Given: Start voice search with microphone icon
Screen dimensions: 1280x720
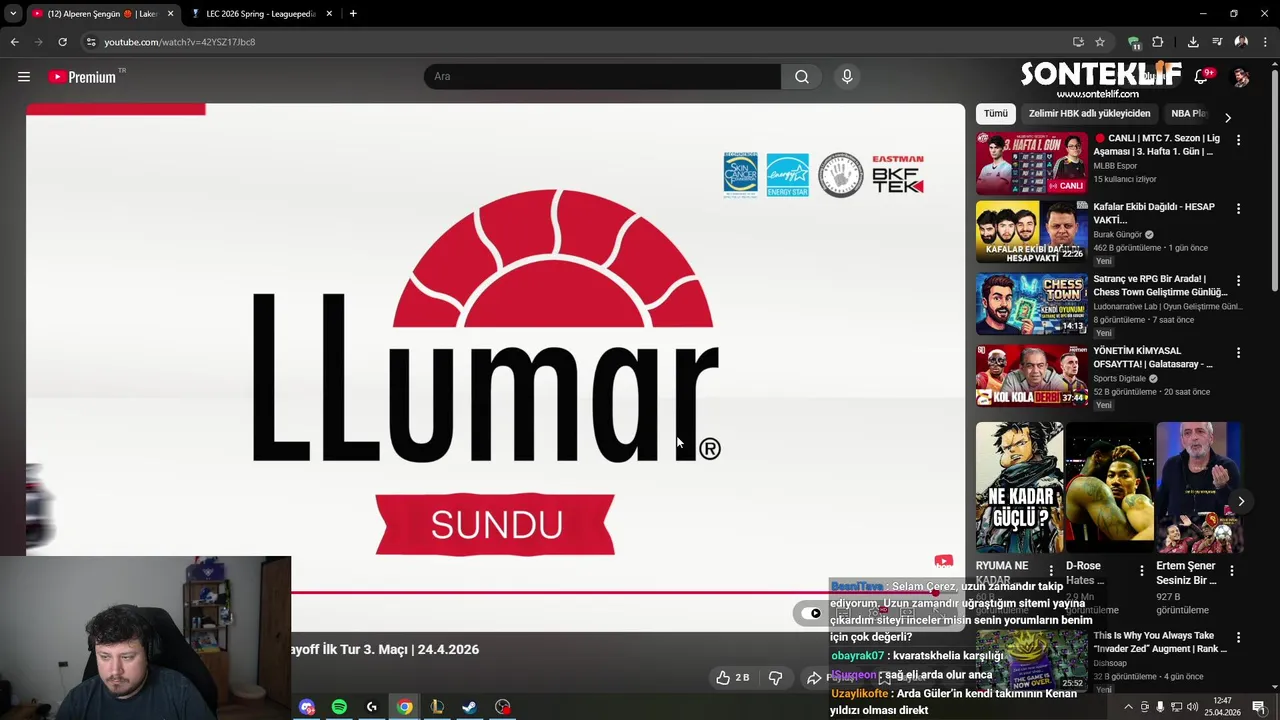Looking at the screenshot, I should click(x=847, y=77).
